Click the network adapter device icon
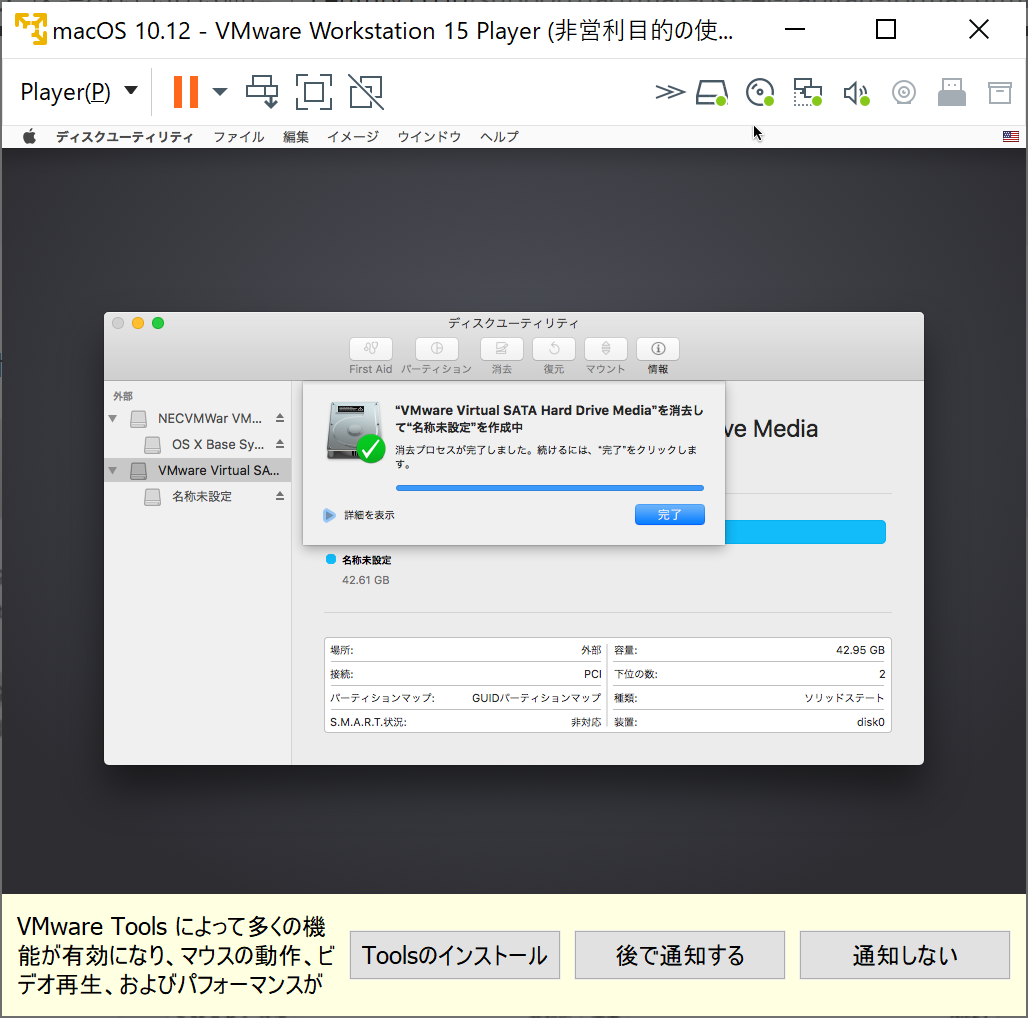 coord(808,92)
